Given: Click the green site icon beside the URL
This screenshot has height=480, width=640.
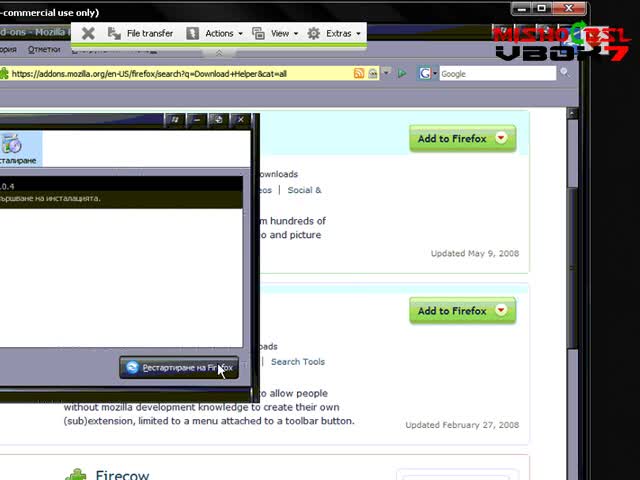Looking at the screenshot, I should (4, 74).
